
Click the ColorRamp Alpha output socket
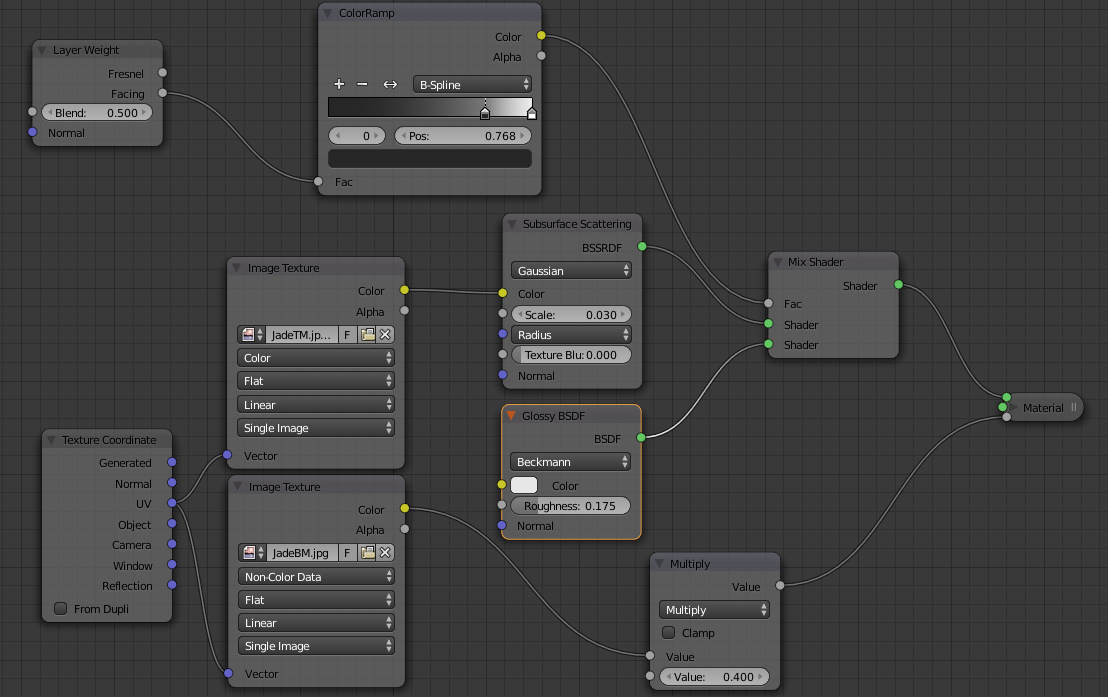541,56
